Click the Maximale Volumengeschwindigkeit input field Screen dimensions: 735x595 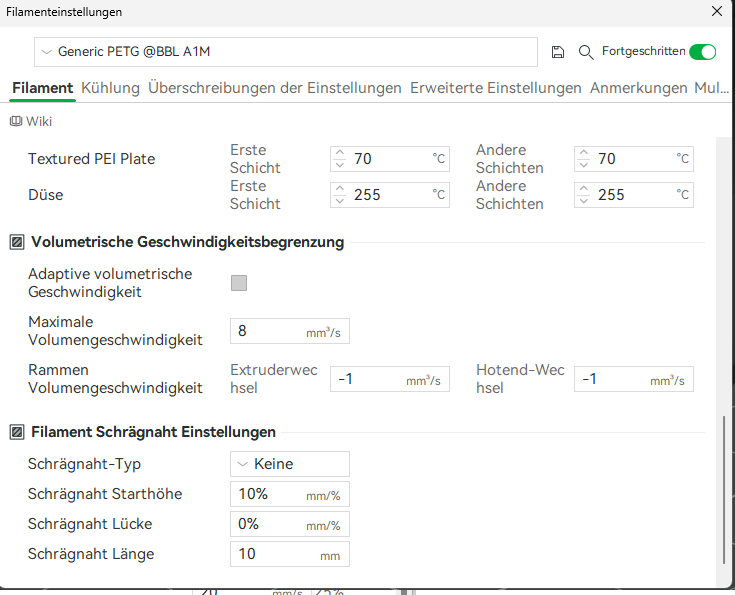[290, 331]
